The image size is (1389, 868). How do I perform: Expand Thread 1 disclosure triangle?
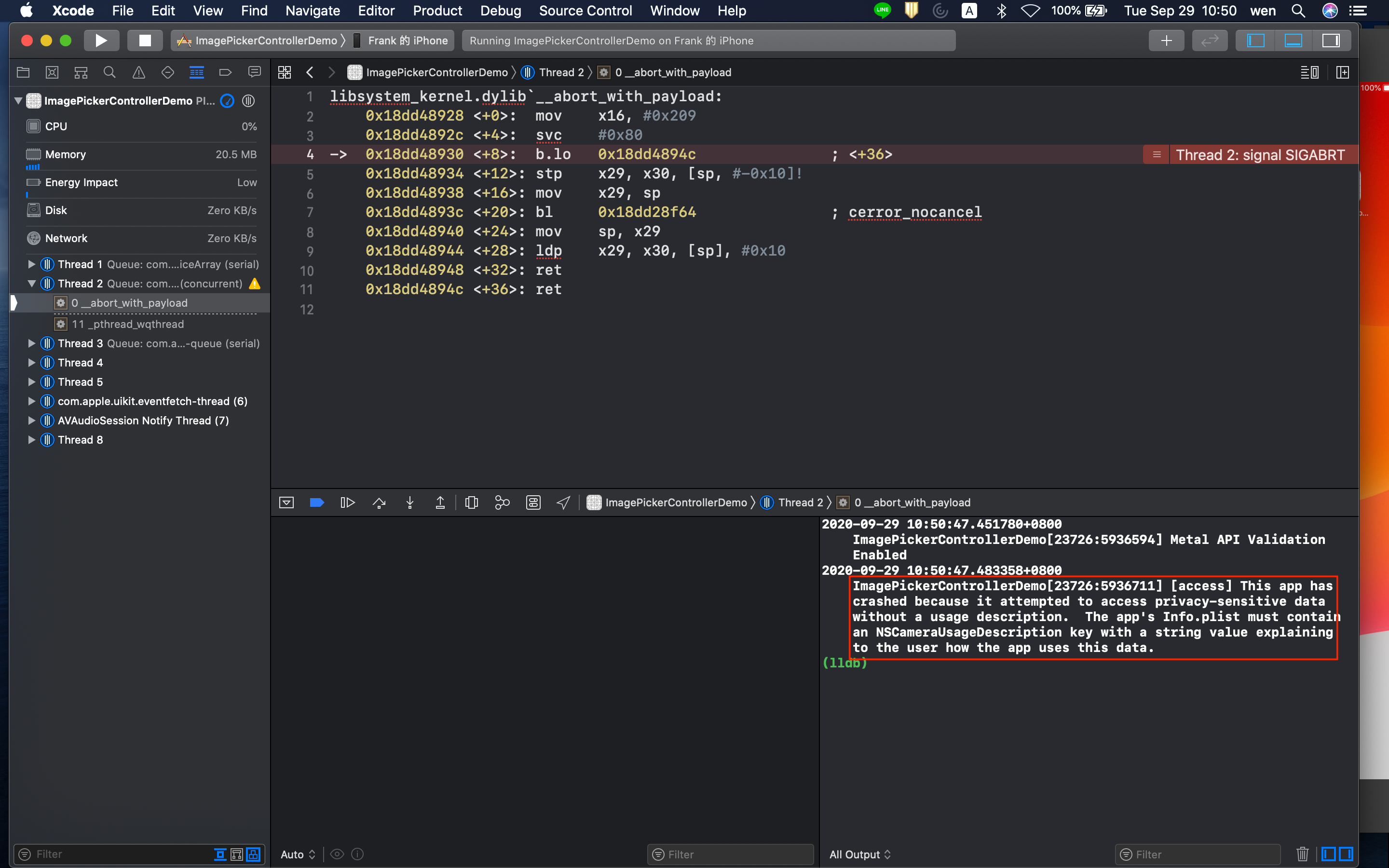(x=31, y=264)
